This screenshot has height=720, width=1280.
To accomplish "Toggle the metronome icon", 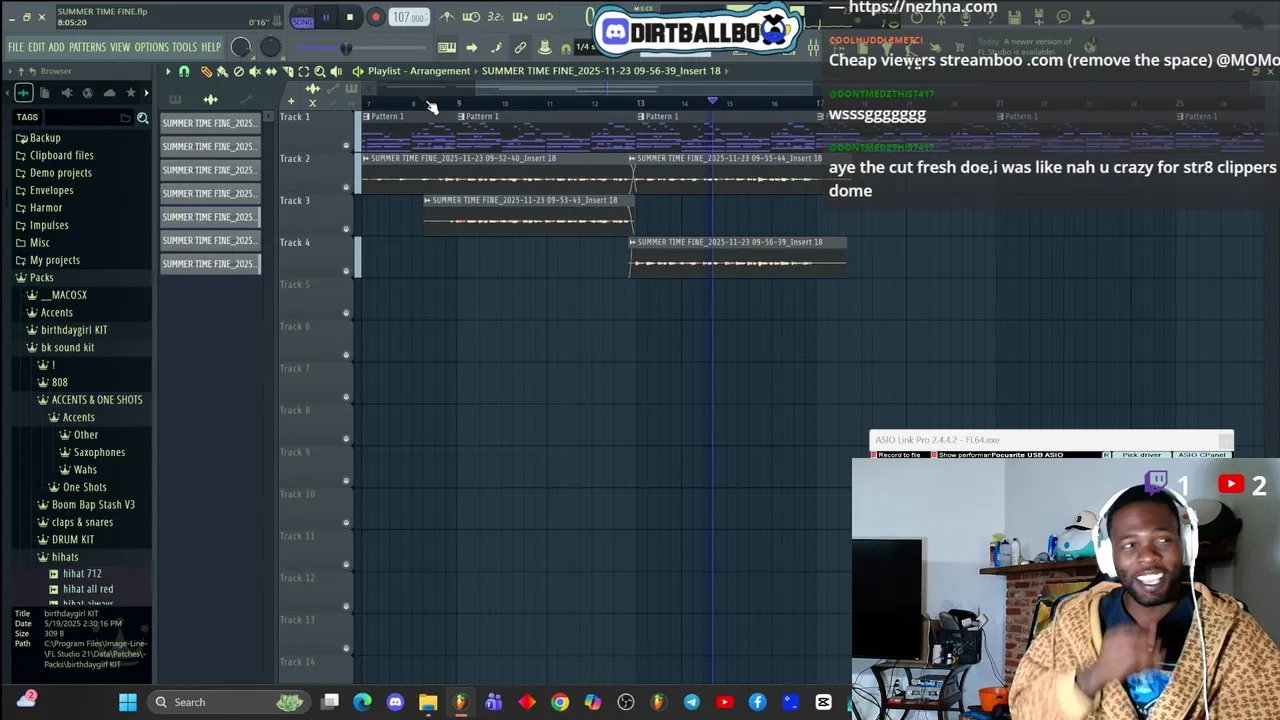I will [x=446, y=17].
